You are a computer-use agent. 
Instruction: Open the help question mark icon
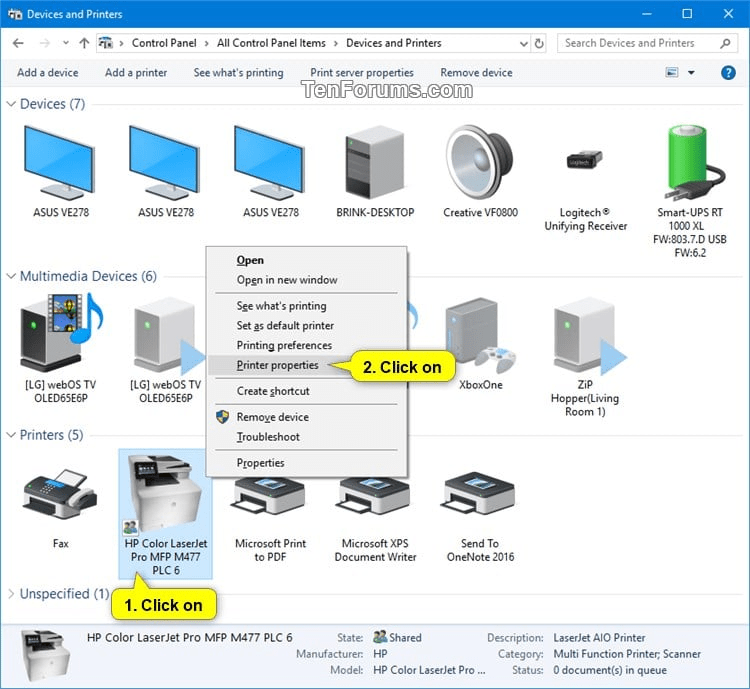coord(728,73)
